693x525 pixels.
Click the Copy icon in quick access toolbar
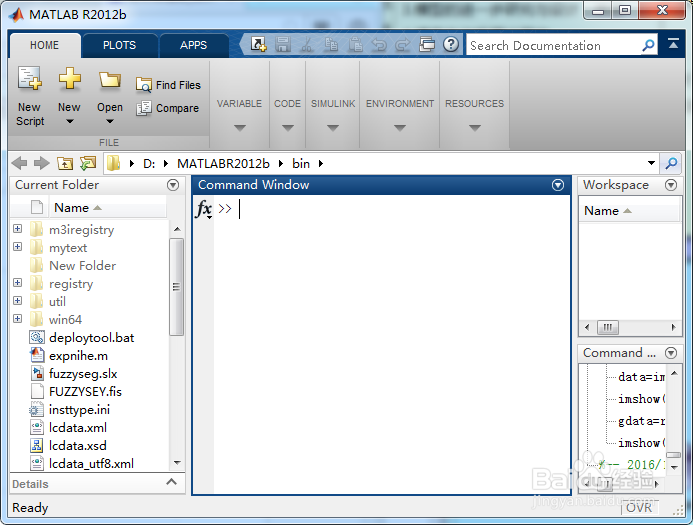(331, 44)
